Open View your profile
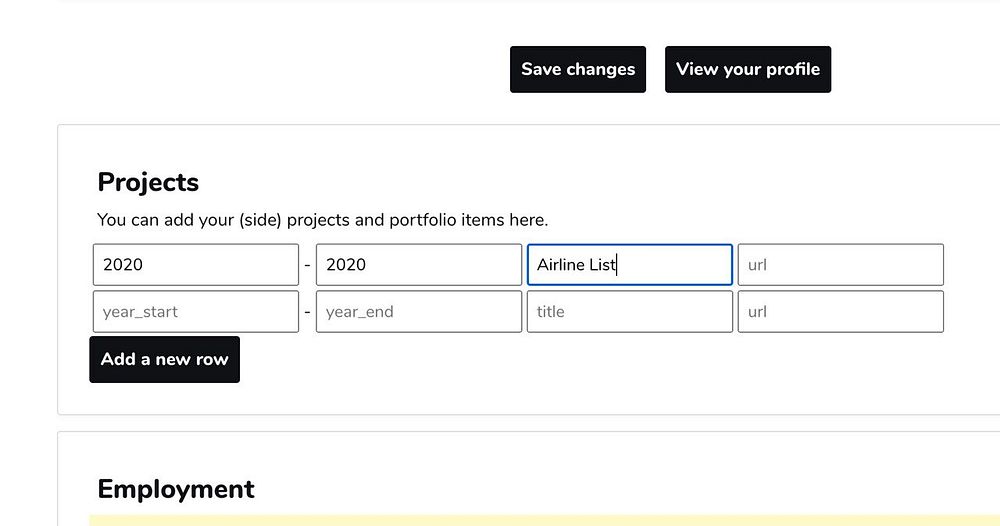This screenshot has height=526, width=1000. coord(748,69)
